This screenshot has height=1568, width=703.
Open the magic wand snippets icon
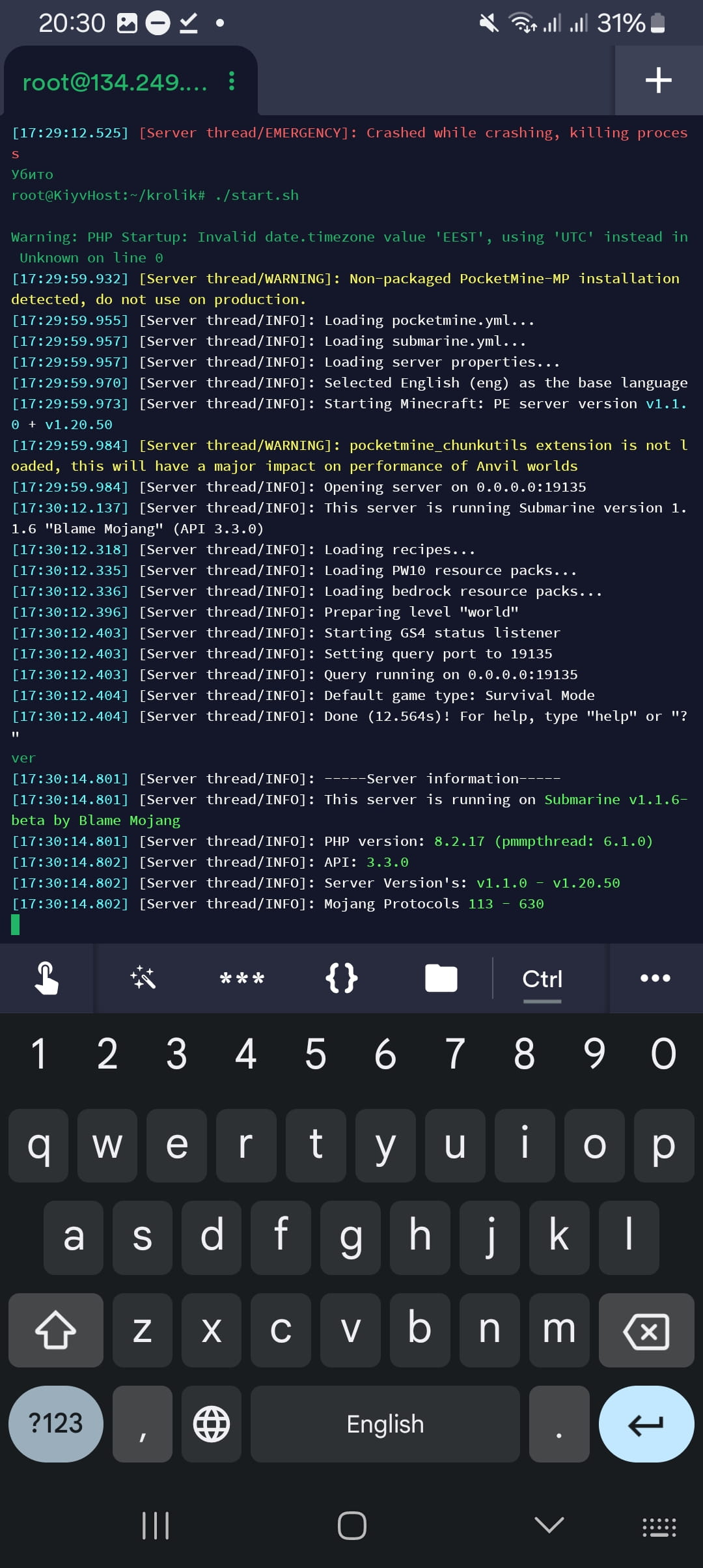[x=143, y=978]
